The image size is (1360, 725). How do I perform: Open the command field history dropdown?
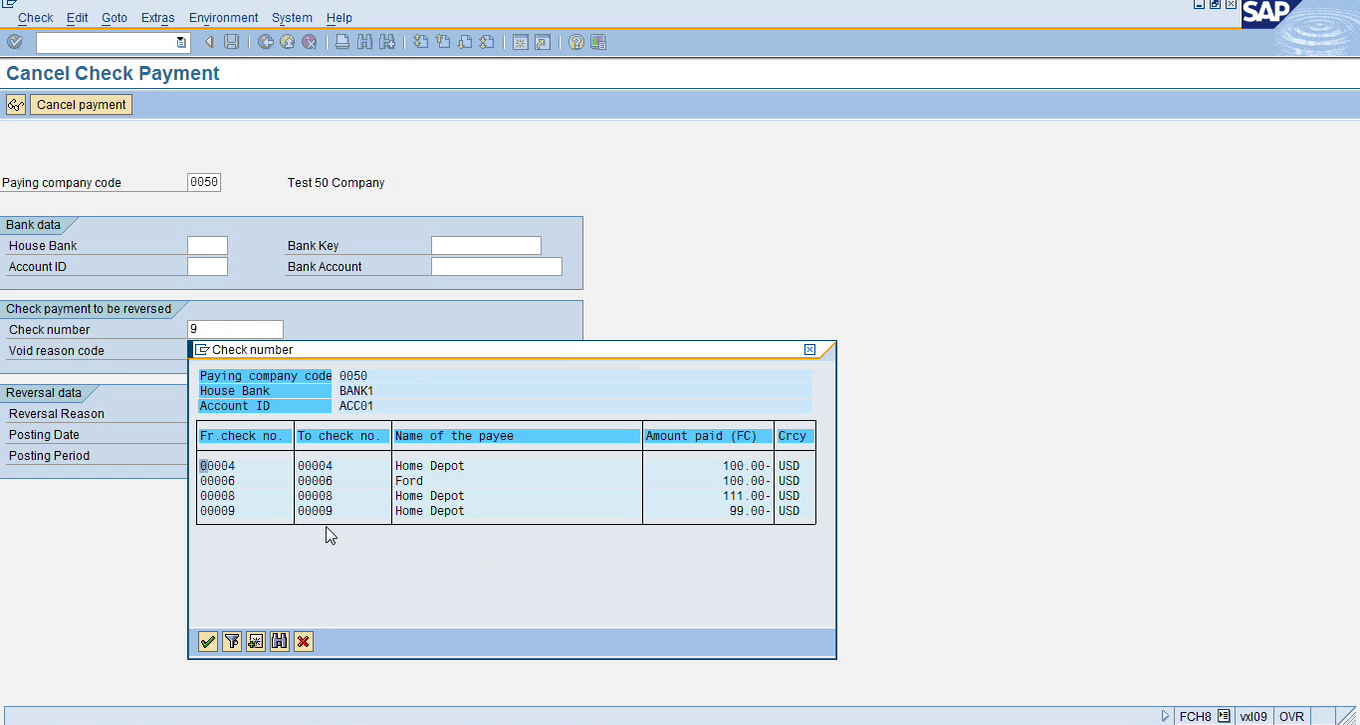181,42
